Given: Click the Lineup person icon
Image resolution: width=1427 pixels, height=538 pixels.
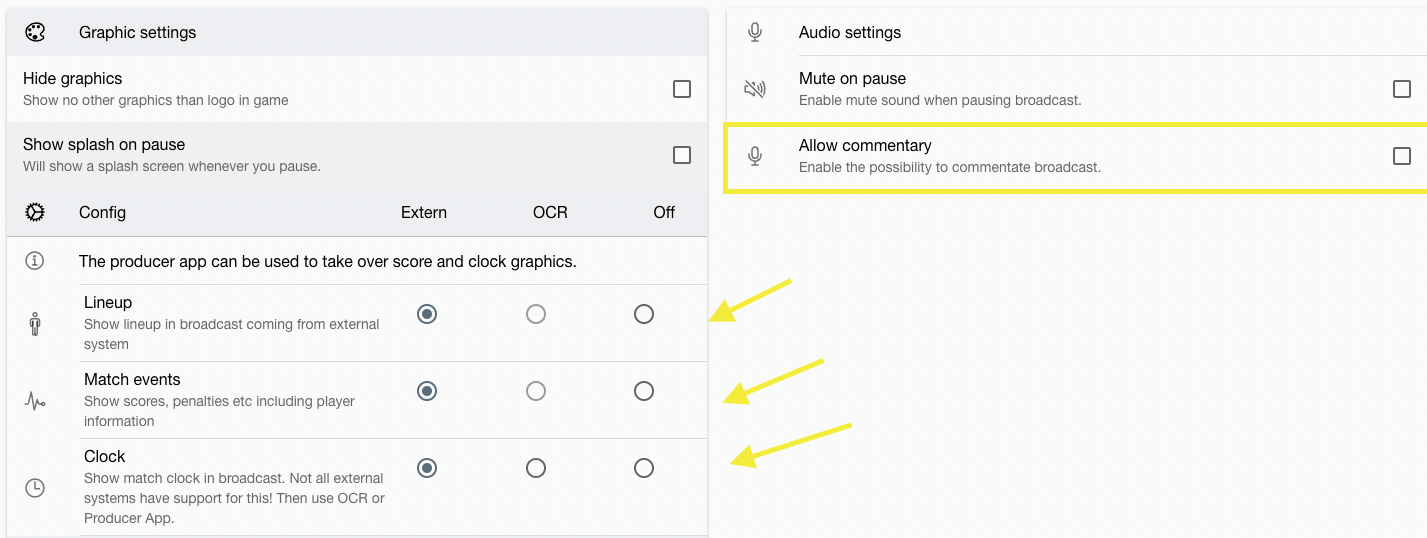Looking at the screenshot, I should click(35, 324).
